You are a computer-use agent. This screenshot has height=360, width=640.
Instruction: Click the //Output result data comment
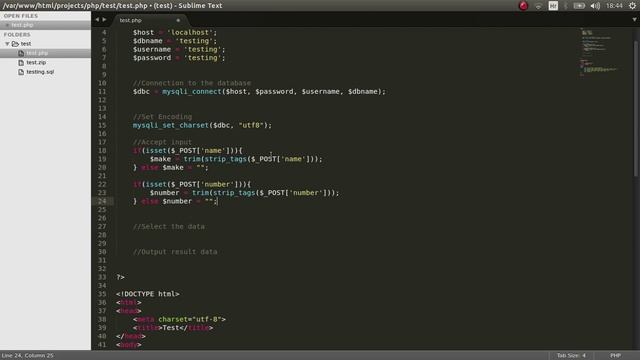point(175,252)
